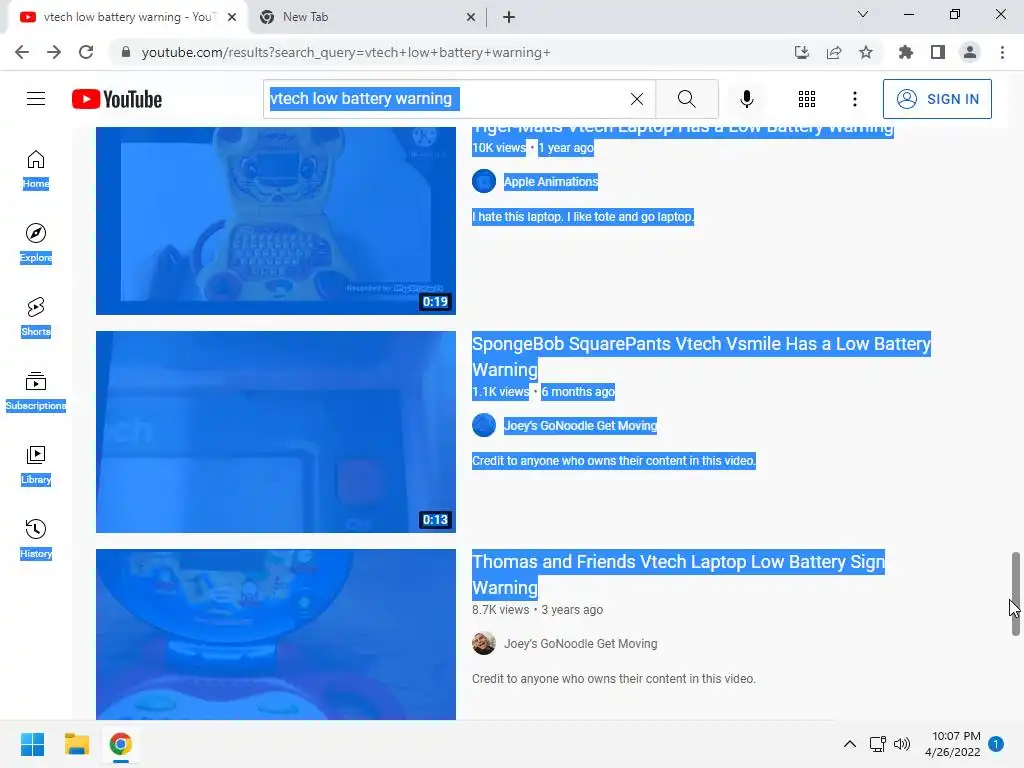Toggle Chrome side panel
The height and width of the screenshot is (768, 1024).
(x=938, y=52)
